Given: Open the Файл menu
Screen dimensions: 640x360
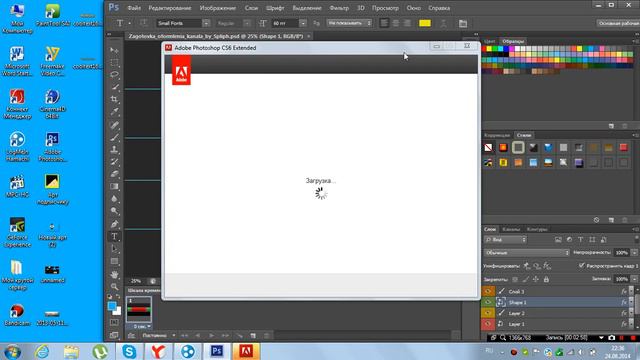Looking at the screenshot, I should pos(134,8).
